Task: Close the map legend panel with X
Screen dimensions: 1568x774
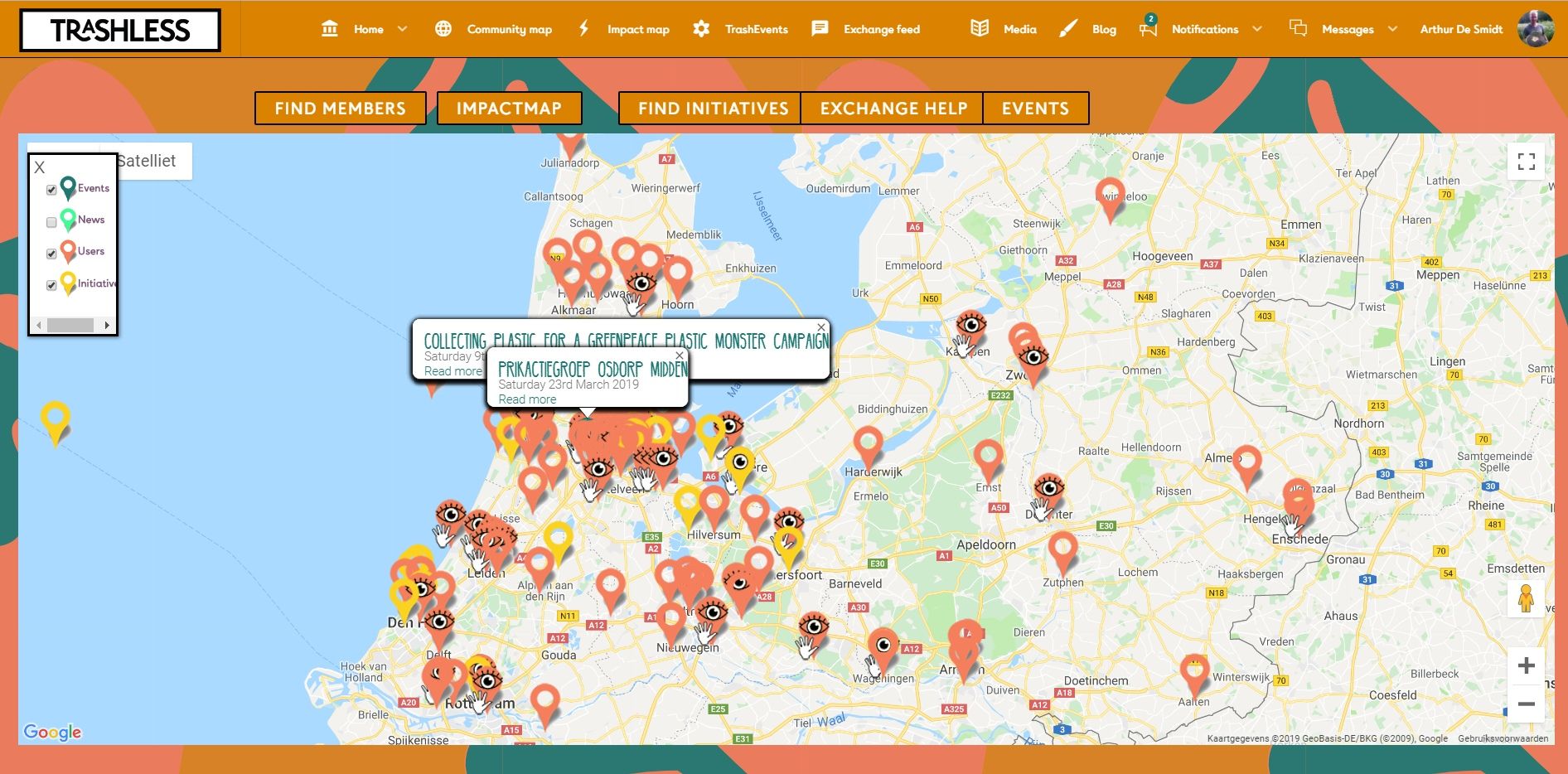Action: [x=39, y=167]
